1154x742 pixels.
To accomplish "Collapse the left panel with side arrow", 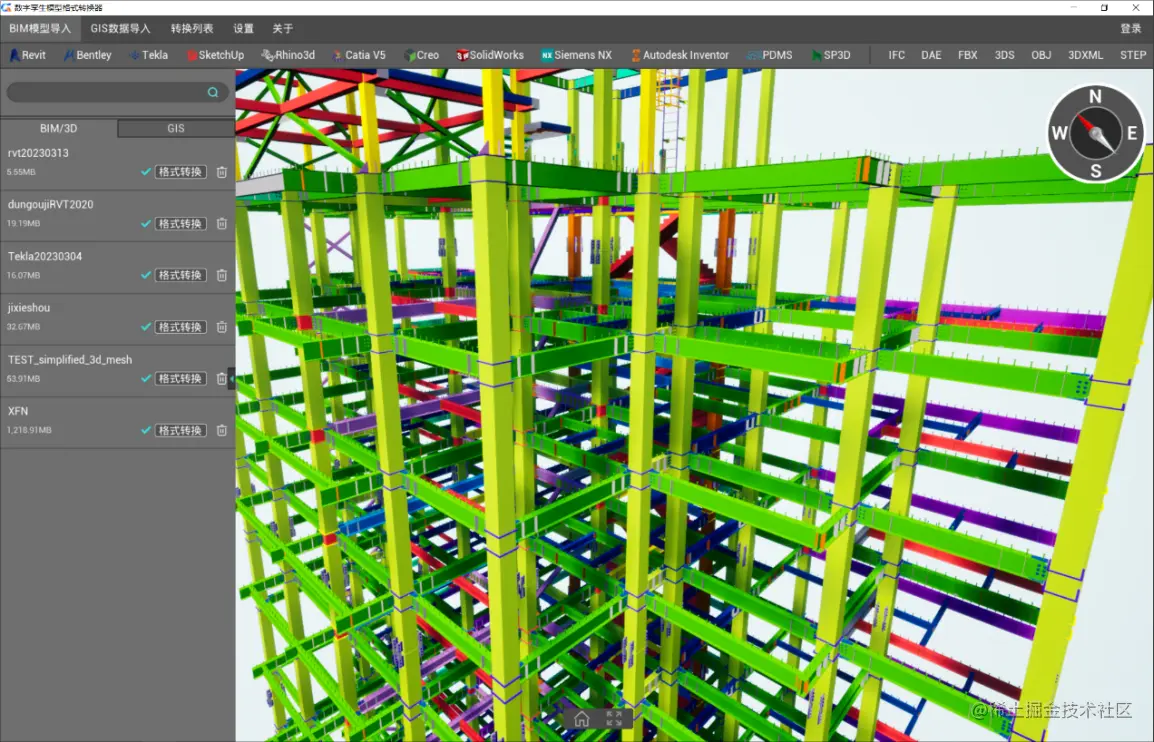I will (x=232, y=378).
